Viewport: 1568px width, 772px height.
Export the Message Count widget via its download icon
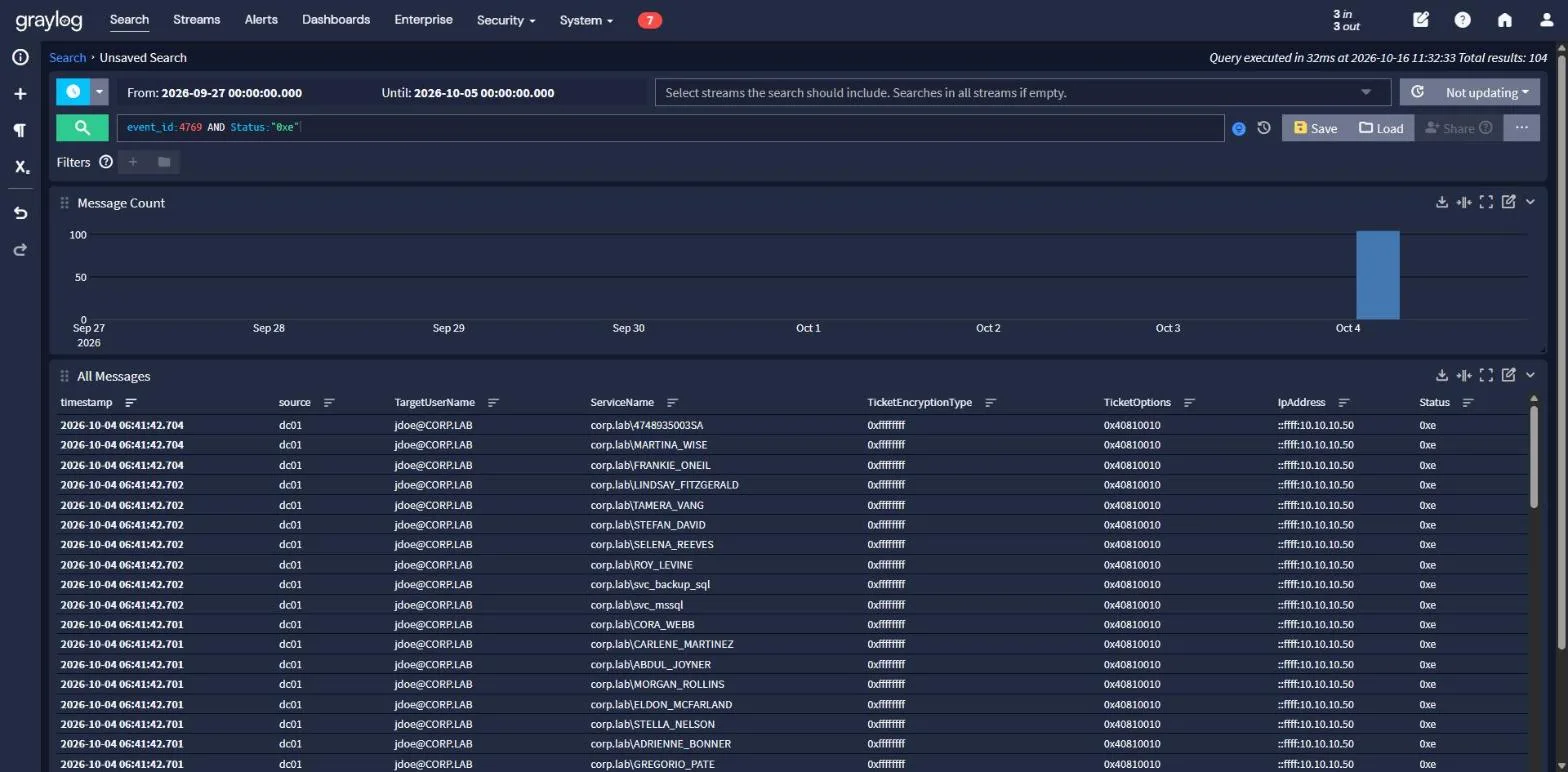1442,202
